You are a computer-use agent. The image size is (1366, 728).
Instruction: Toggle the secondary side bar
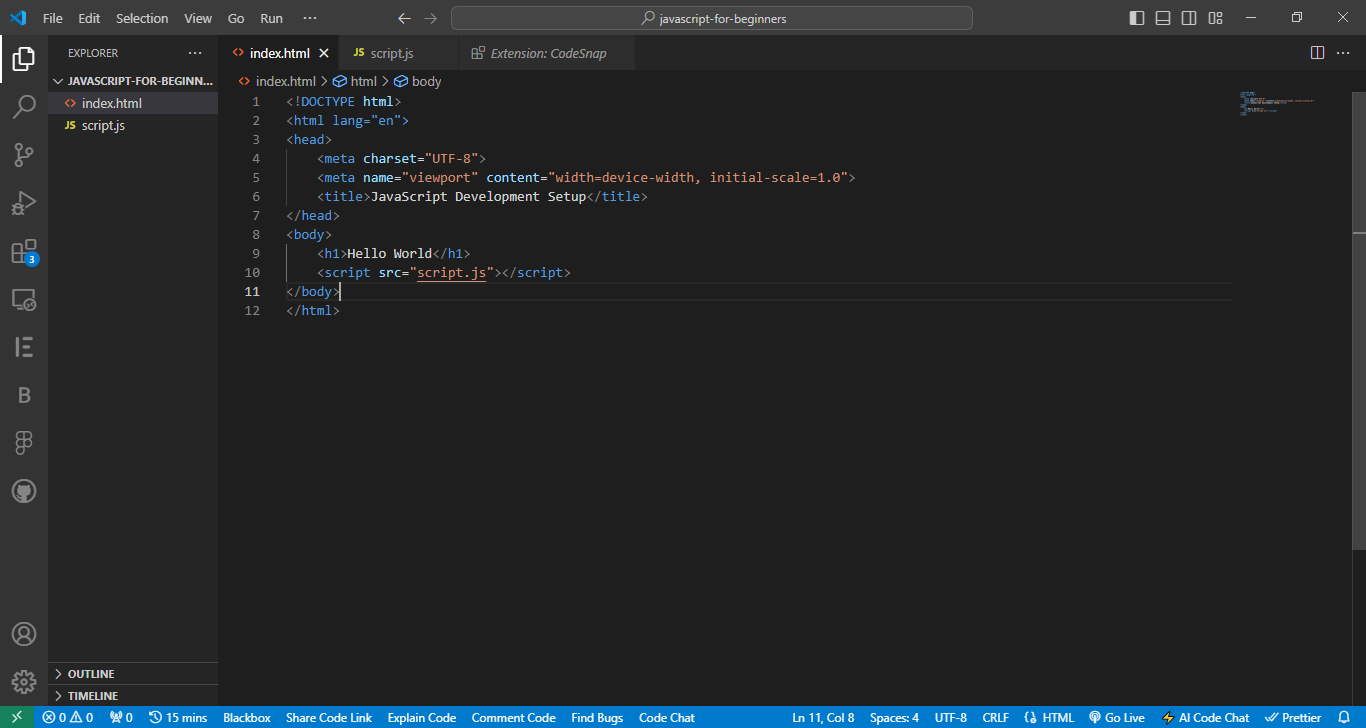pyautogui.click(x=1189, y=18)
